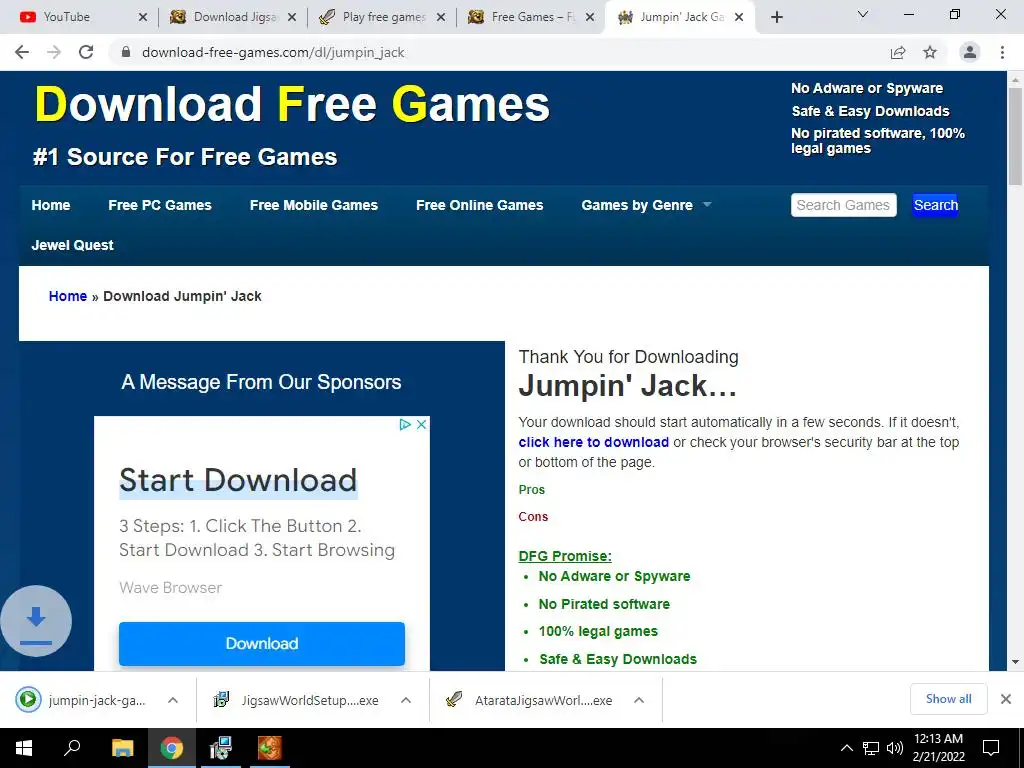
Task: Open the Jewel Quest nav link
Action: [x=72, y=245]
